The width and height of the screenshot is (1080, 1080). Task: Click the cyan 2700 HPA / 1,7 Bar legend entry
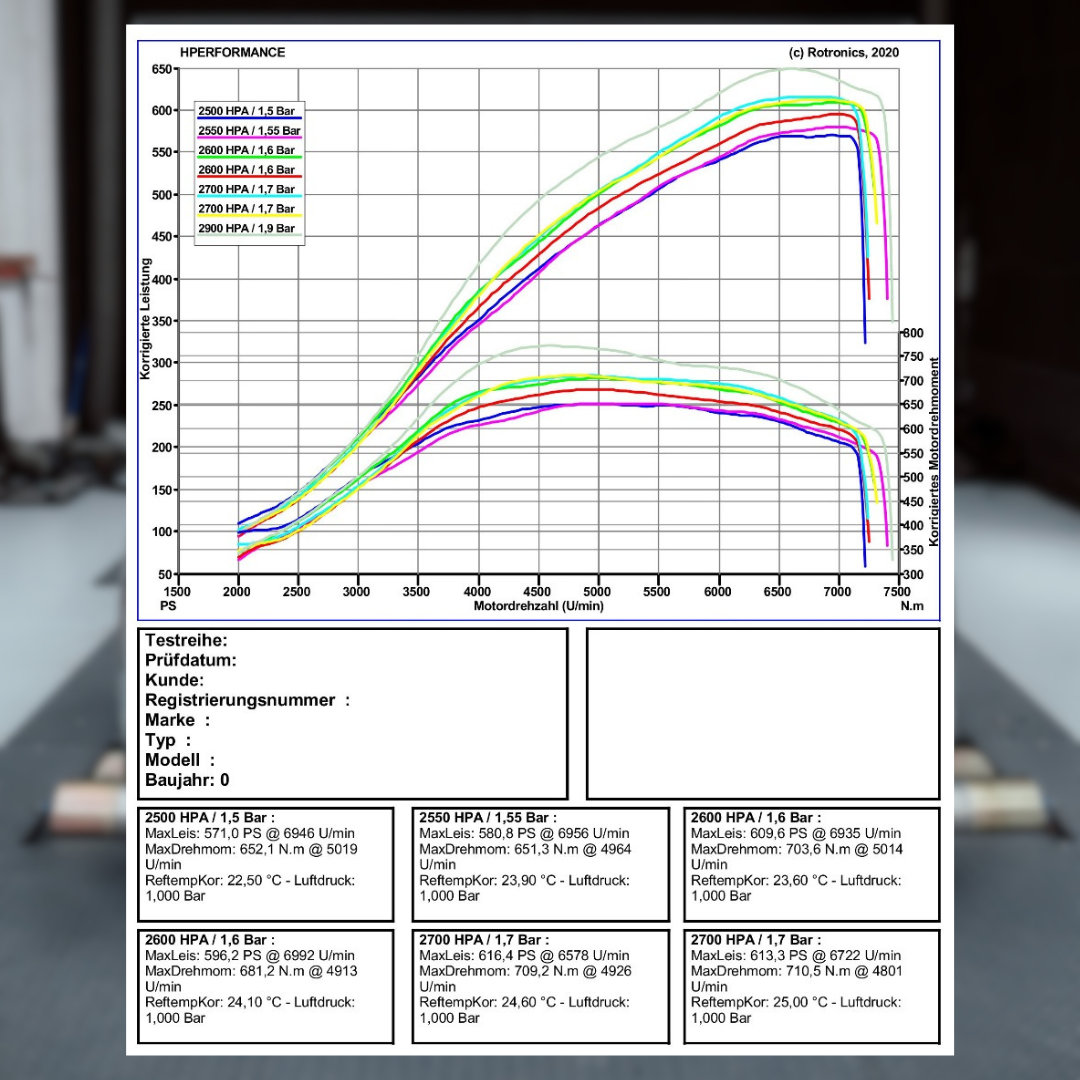coord(249,189)
